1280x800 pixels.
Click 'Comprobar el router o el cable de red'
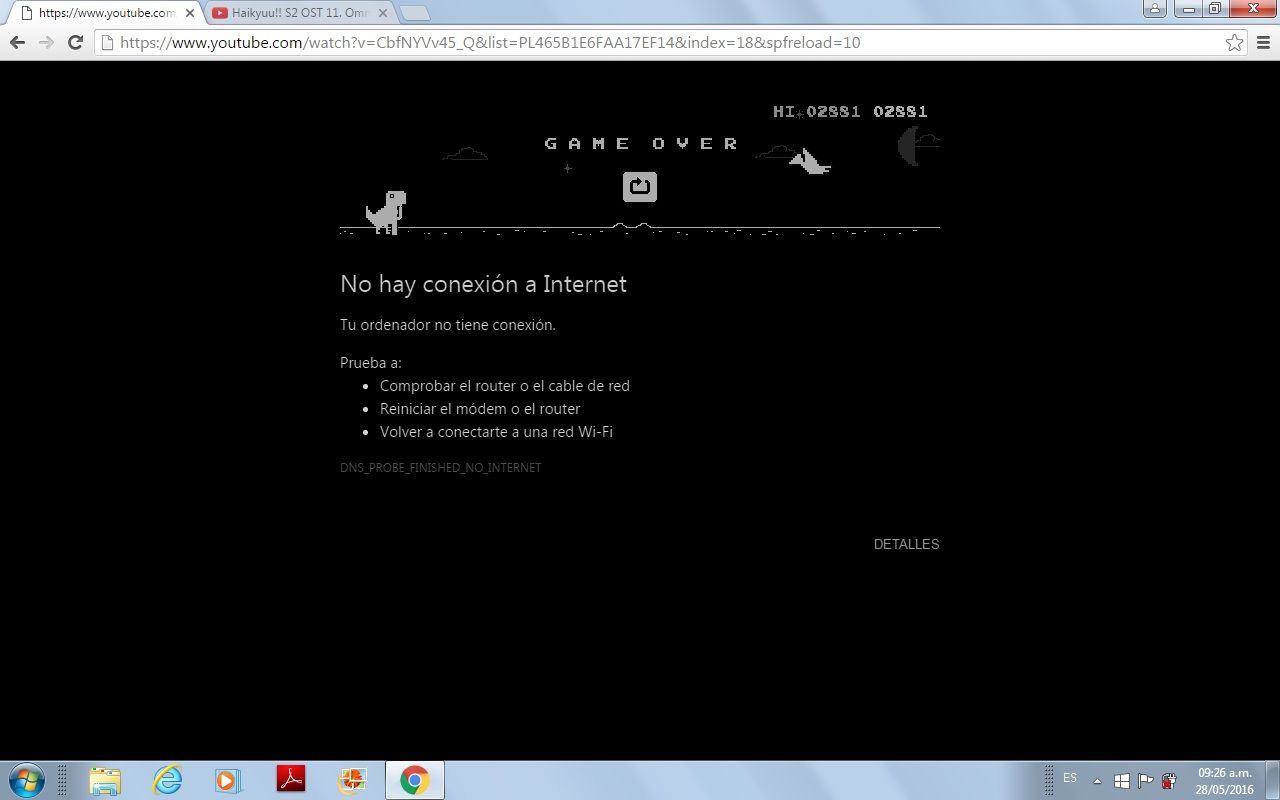504,386
